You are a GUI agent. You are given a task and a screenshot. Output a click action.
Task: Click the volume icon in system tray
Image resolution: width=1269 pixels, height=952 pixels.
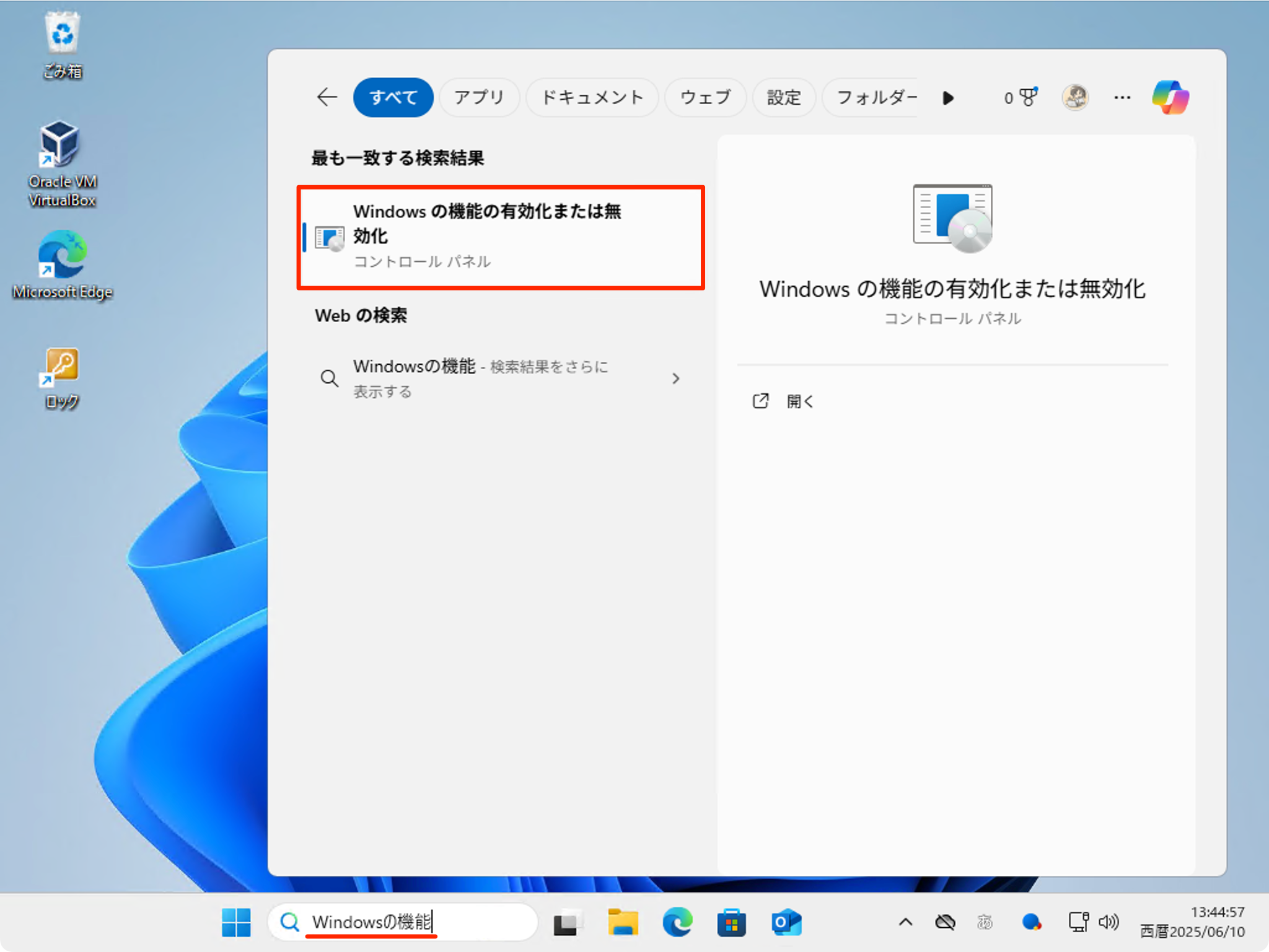1110,922
